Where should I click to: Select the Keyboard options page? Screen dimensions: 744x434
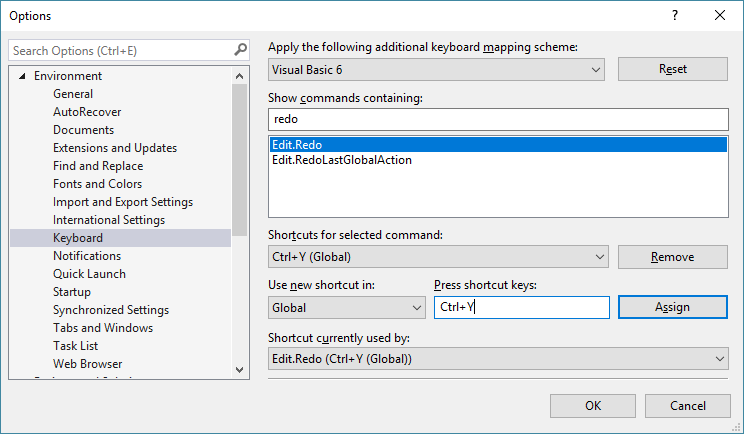(121, 238)
